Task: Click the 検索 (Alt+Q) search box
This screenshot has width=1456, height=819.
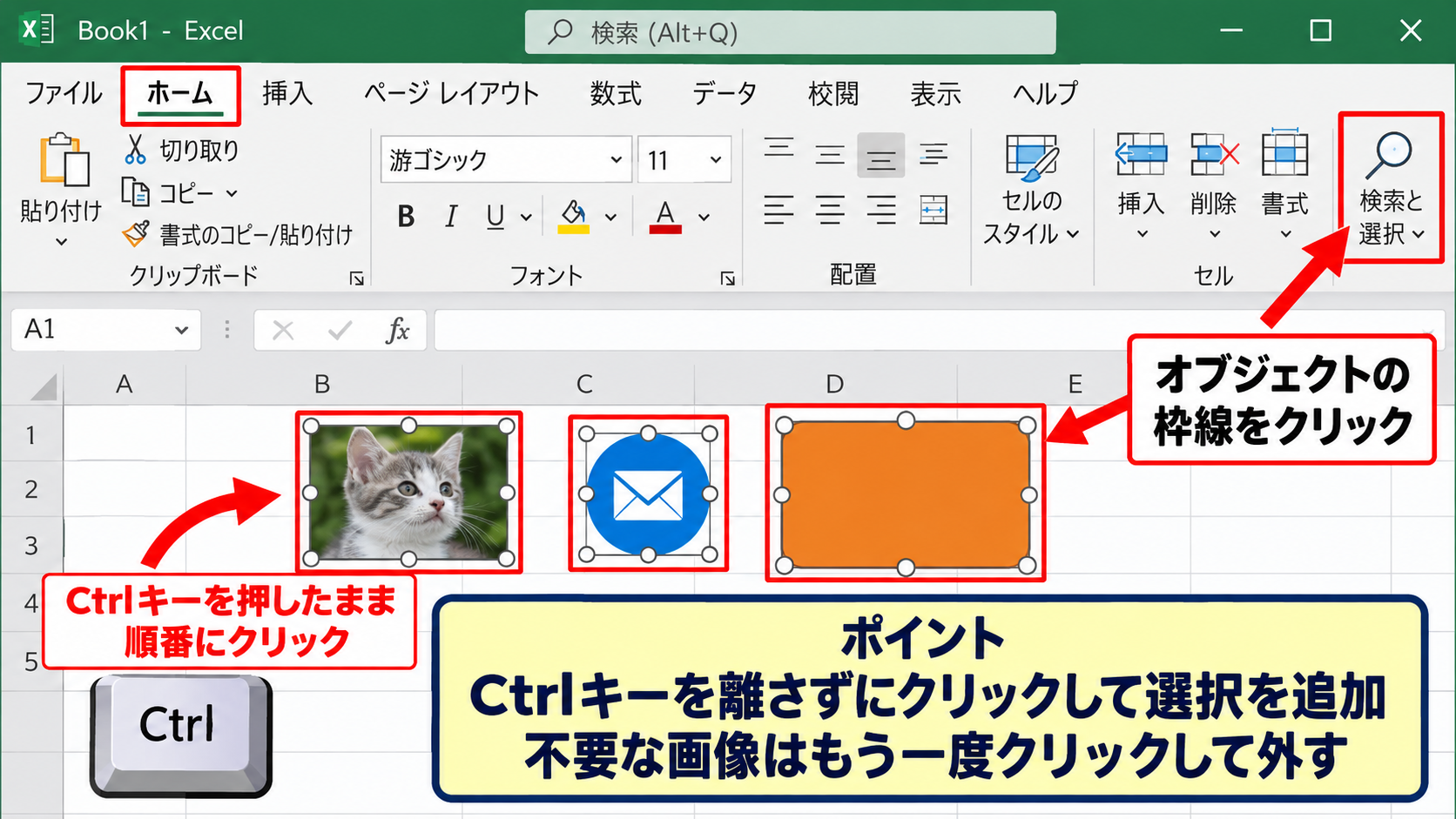Action: pyautogui.click(x=790, y=32)
